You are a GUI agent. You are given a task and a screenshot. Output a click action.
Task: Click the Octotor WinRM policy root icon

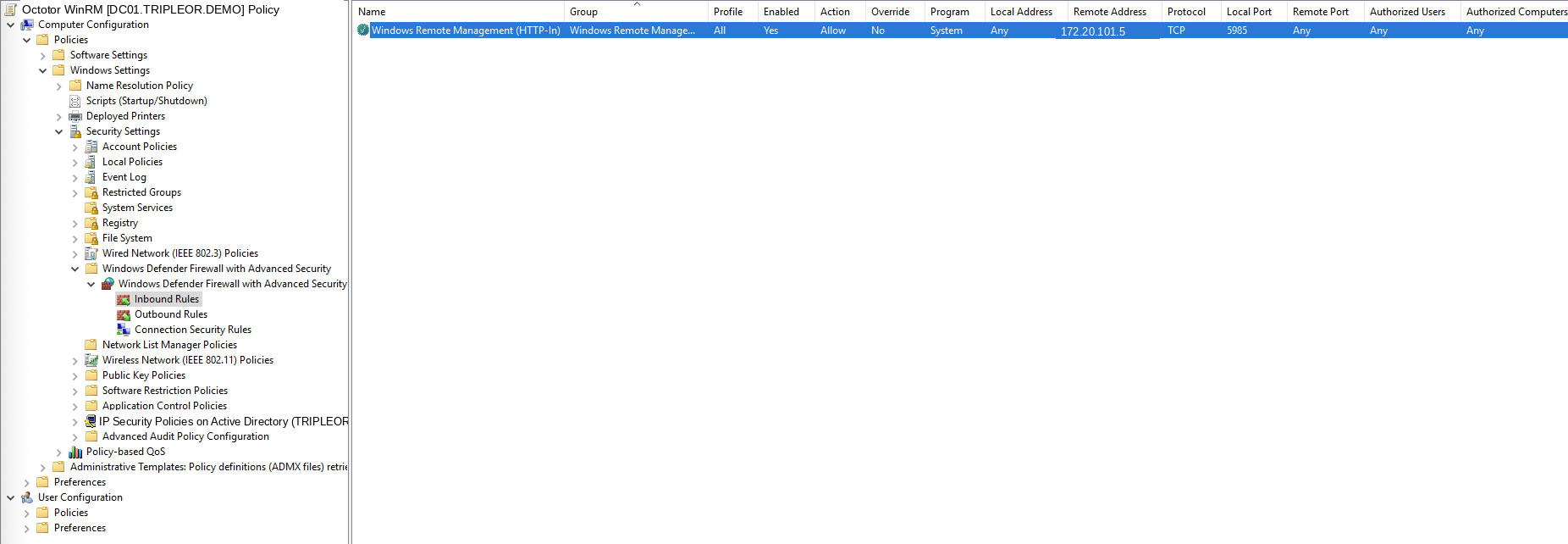11,9
